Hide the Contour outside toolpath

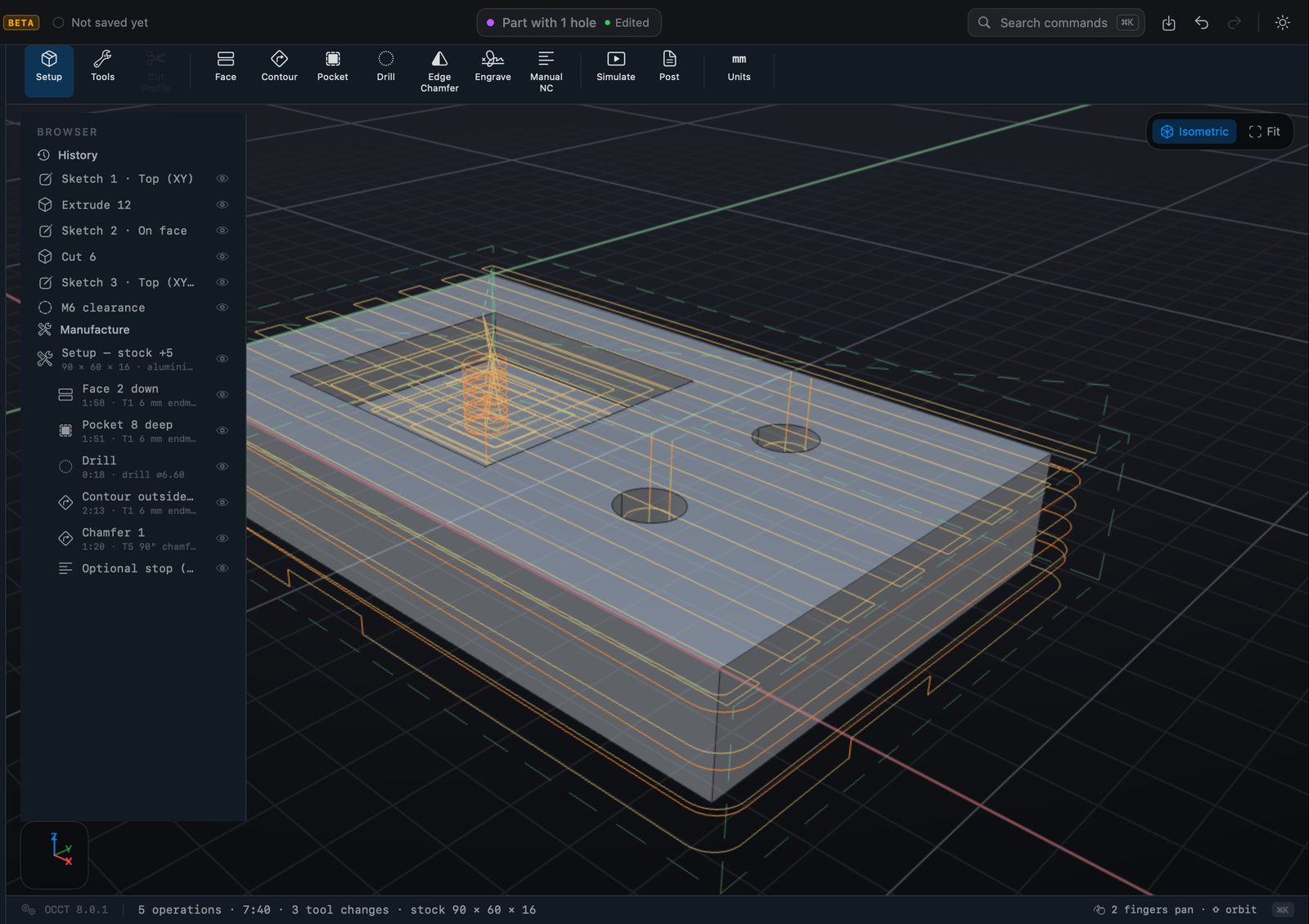[222, 503]
